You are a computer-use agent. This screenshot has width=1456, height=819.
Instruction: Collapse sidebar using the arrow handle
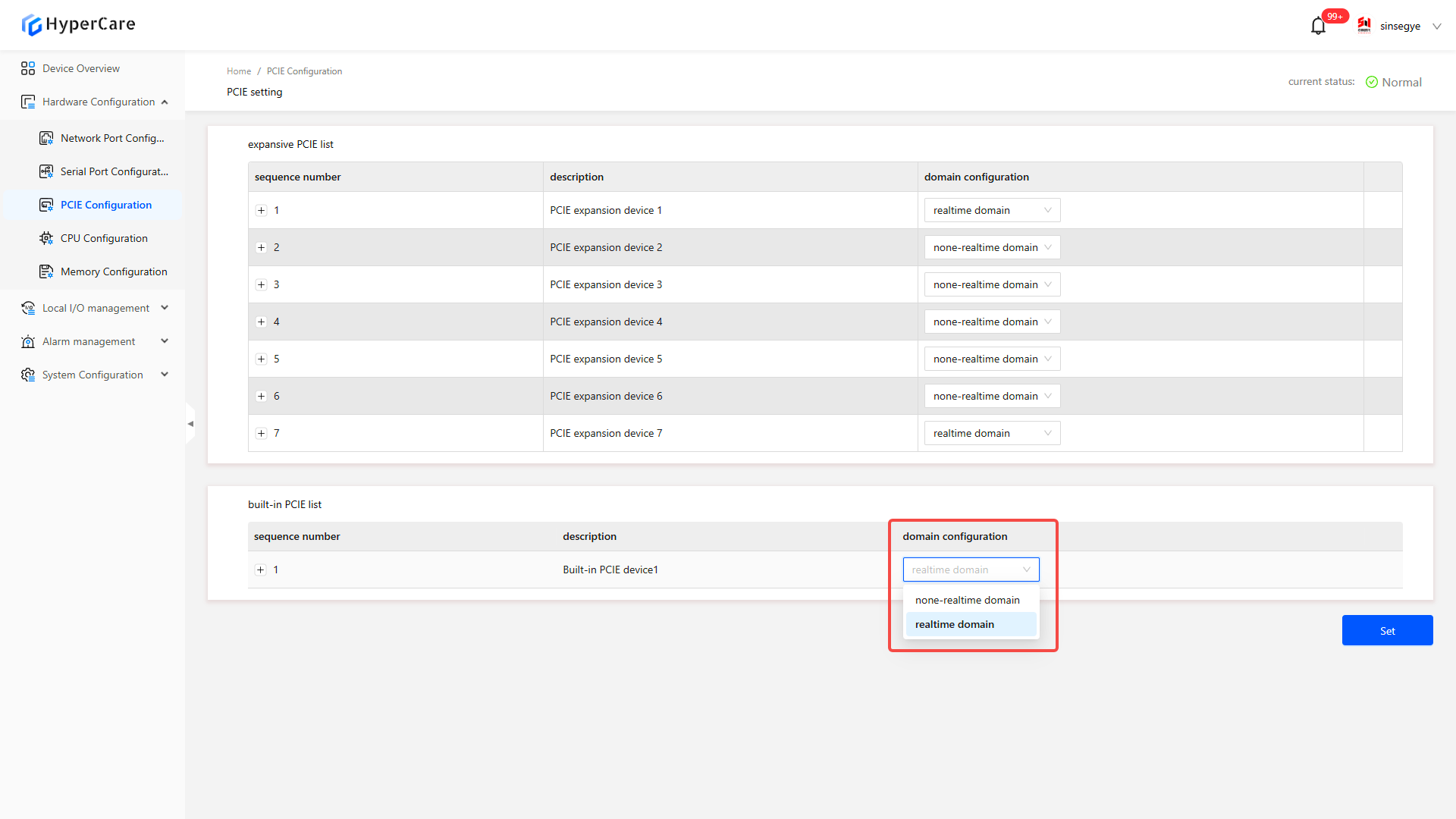point(190,424)
